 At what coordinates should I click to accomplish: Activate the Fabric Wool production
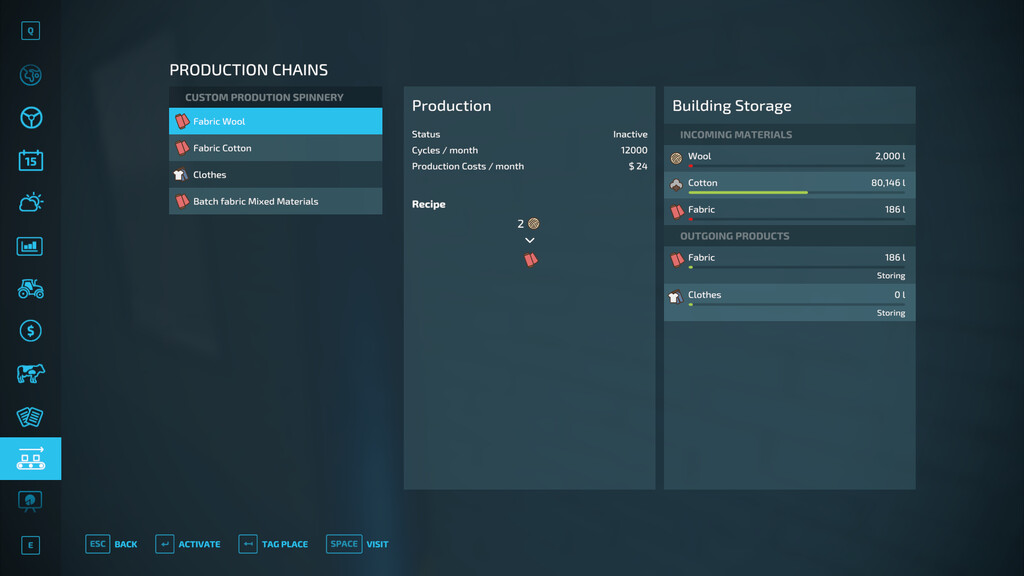point(275,120)
